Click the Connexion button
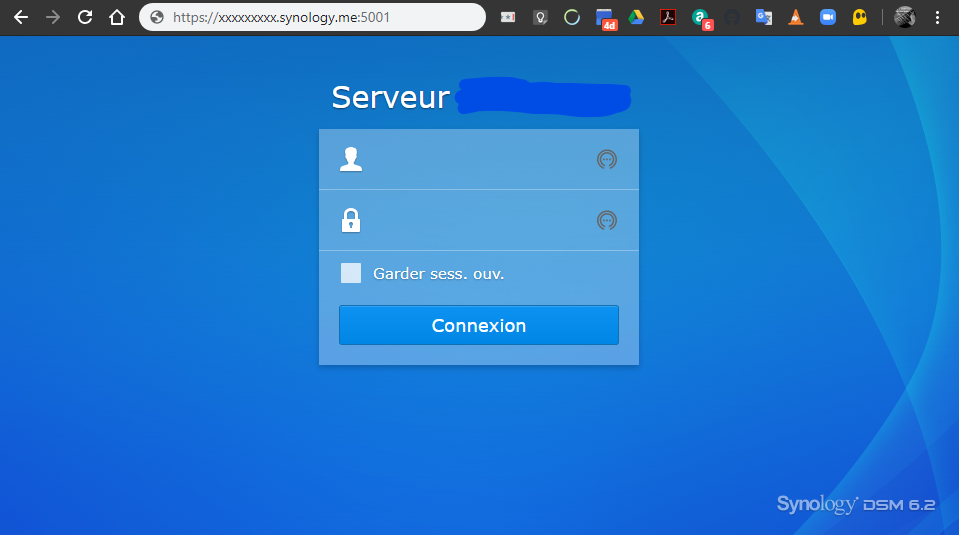This screenshot has width=959, height=535. (479, 325)
